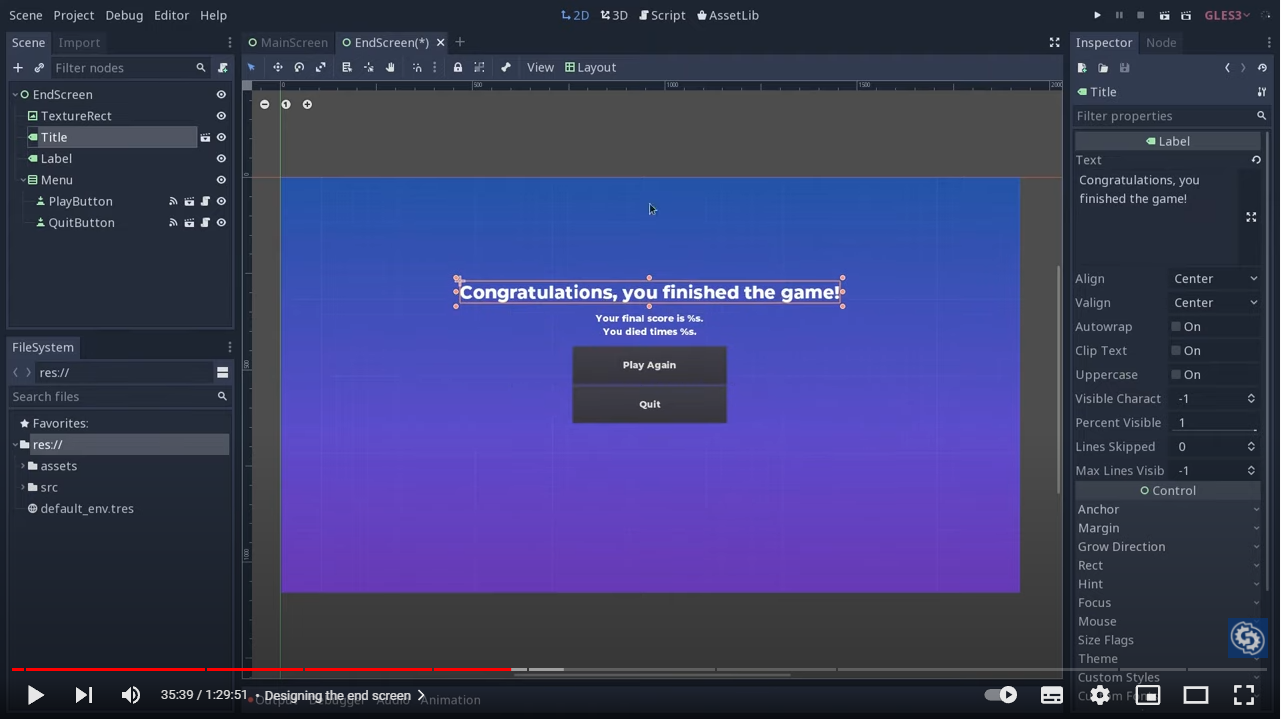Click the Filter properties search field
Viewport: 1281px width, 719px height.
[1170, 116]
